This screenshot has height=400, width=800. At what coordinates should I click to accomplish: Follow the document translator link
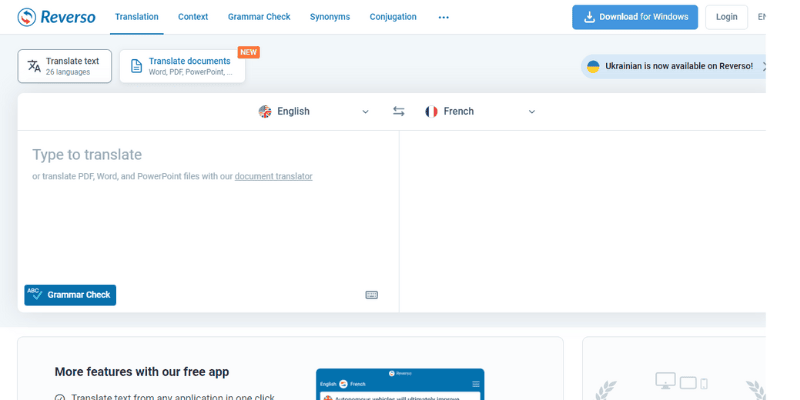[x=273, y=177]
